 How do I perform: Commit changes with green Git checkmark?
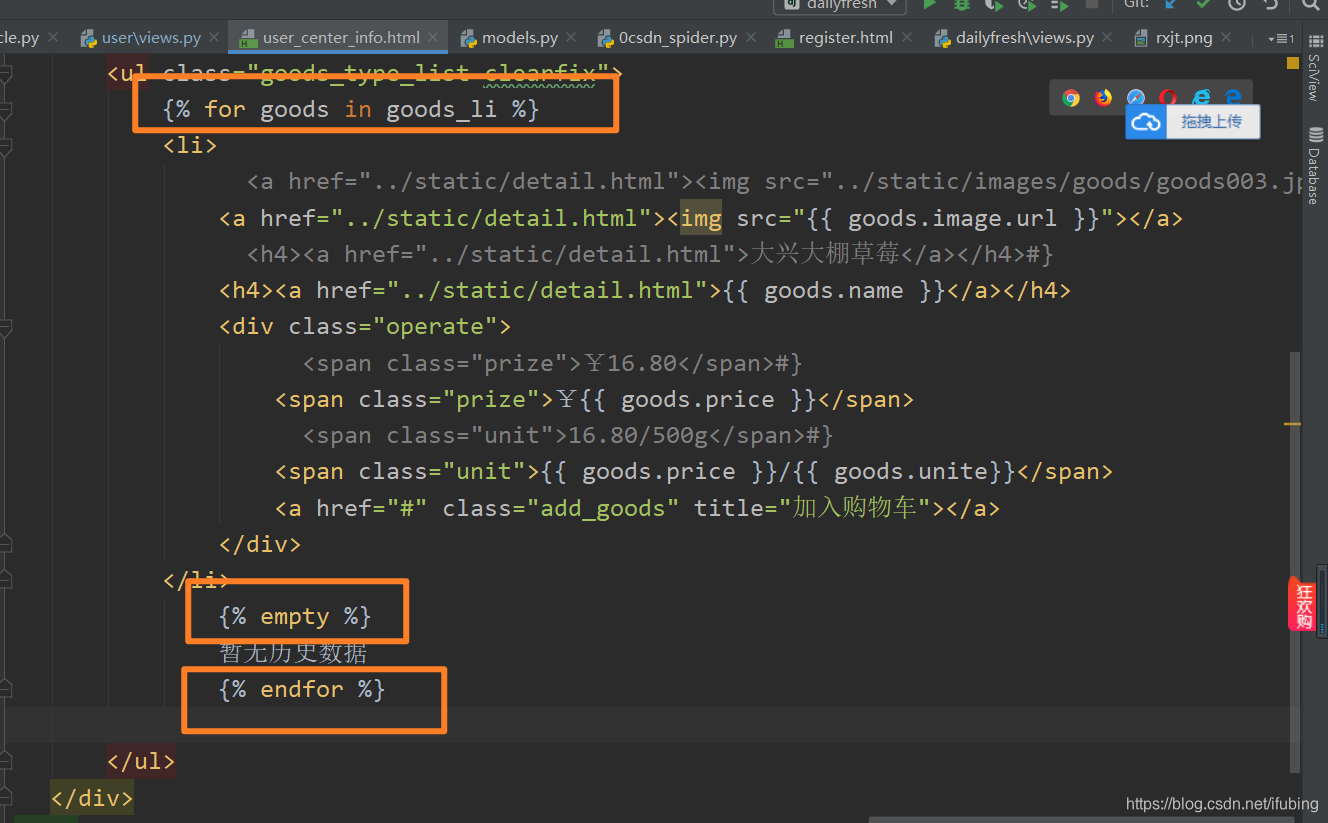point(1203,5)
